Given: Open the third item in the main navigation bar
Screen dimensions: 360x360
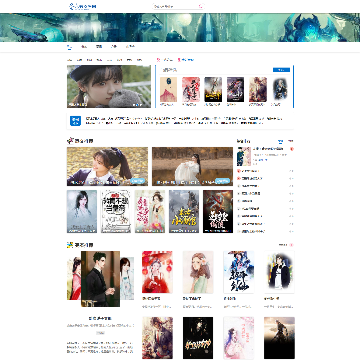Looking at the screenshot, I should click(99, 47).
